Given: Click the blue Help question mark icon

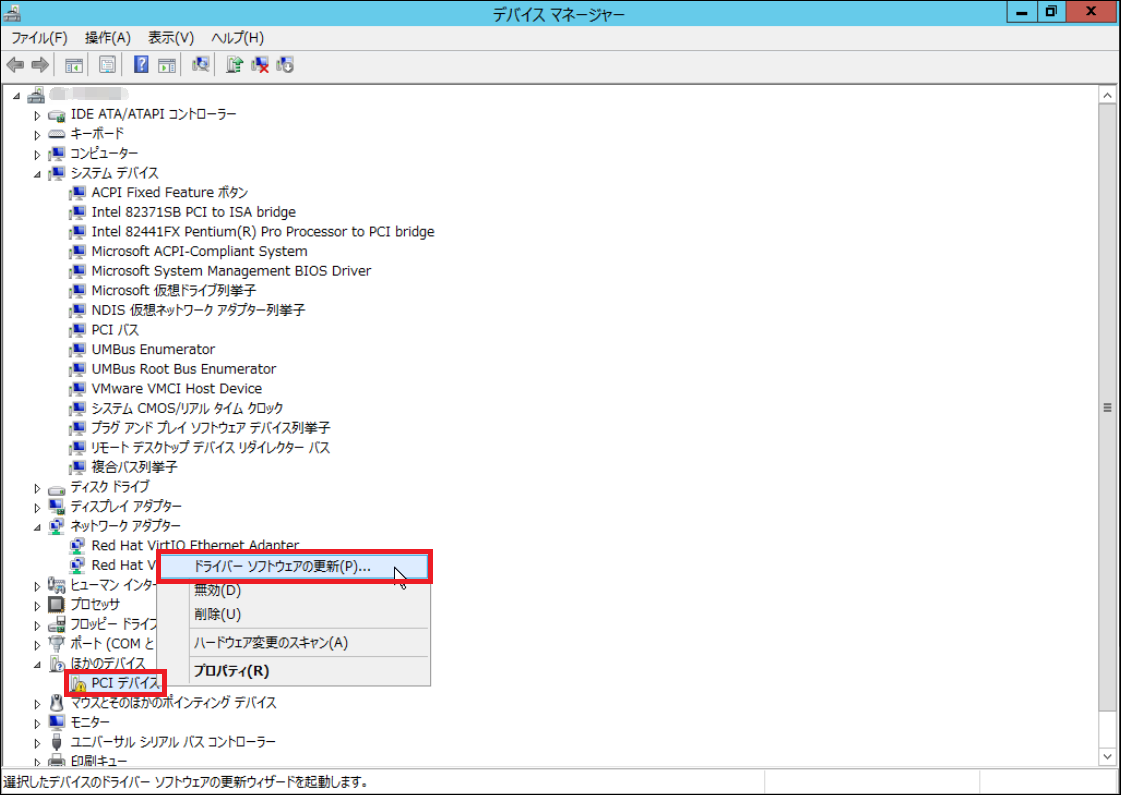Looking at the screenshot, I should [x=141, y=65].
